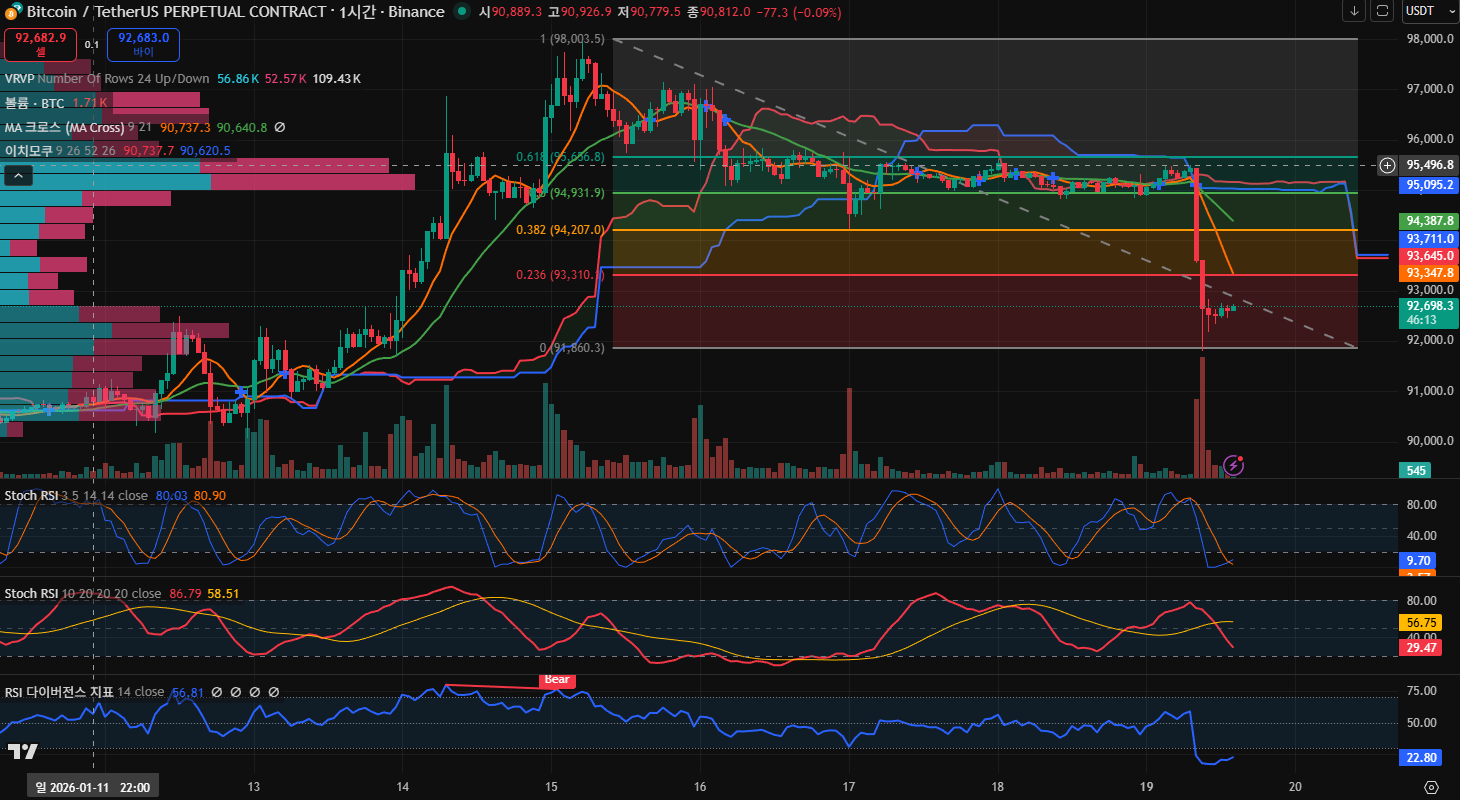
Task: Select the MA 크로스 (MA Cross) indicator legend
Action: click(x=64, y=127)
